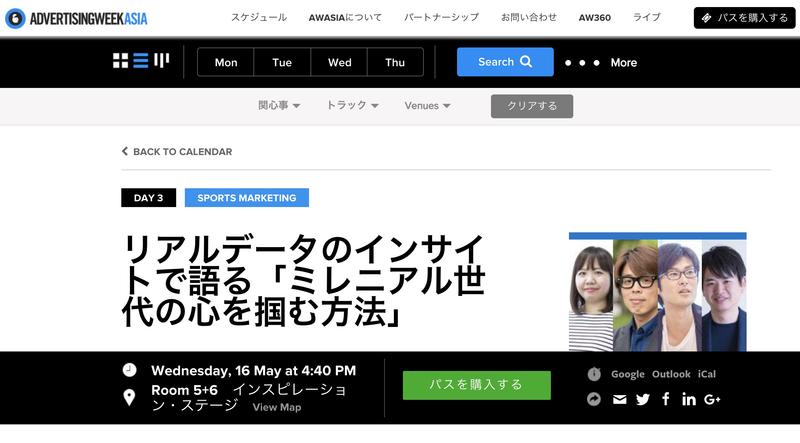This screenshot has height=443, width=800.
Task: Click the session title リアルデータのインサイト
Action: [303, 280]
